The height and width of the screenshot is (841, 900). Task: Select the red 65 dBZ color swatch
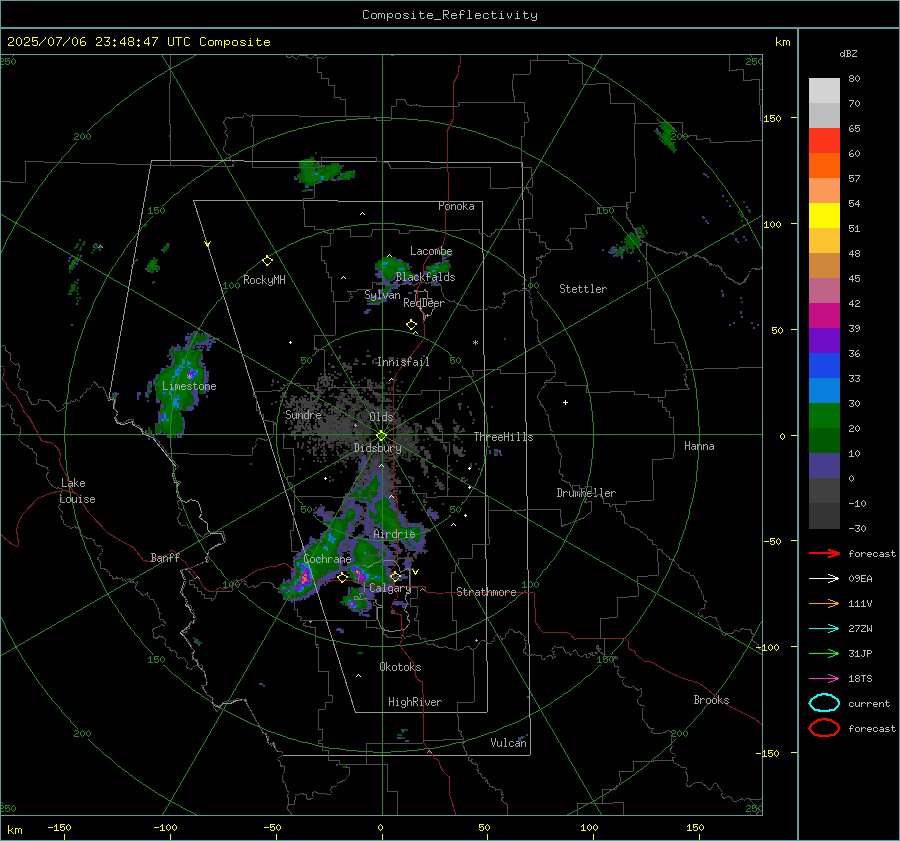[x=824, y=140]
